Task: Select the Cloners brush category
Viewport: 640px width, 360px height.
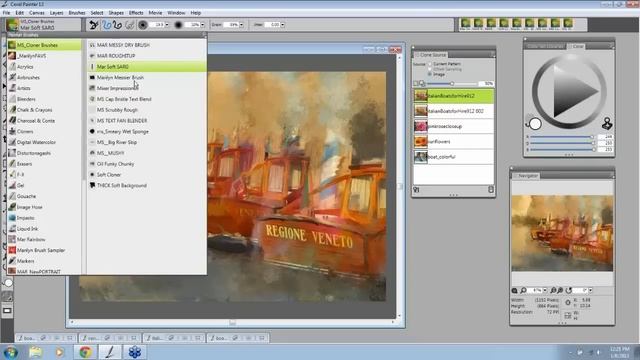Action: point(44,131)
